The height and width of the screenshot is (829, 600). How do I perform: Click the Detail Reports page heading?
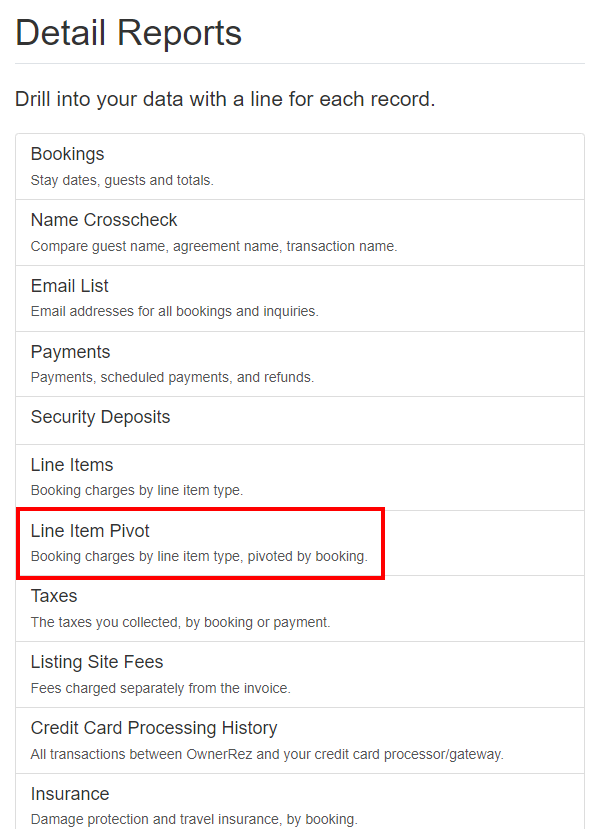[x=129, y=33]
